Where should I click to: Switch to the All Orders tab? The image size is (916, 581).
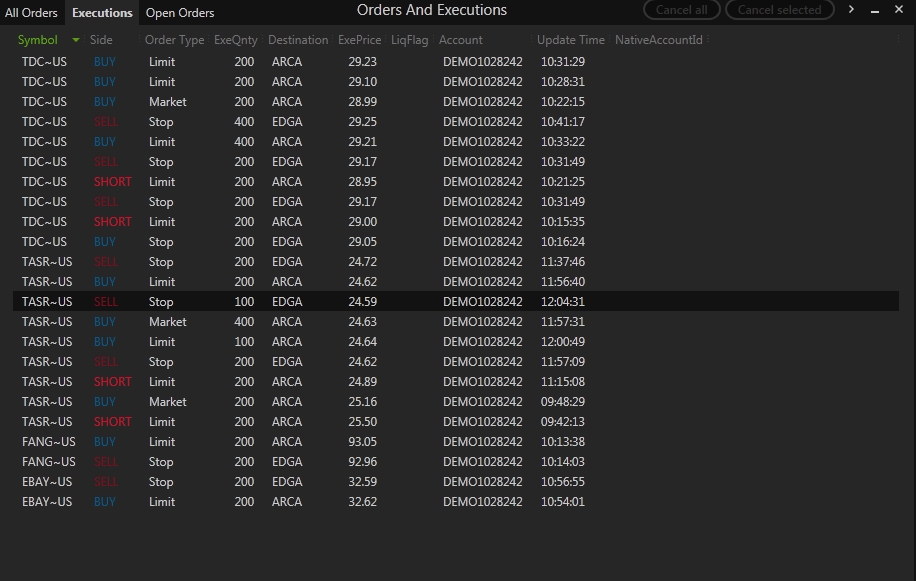click(31, 12)
